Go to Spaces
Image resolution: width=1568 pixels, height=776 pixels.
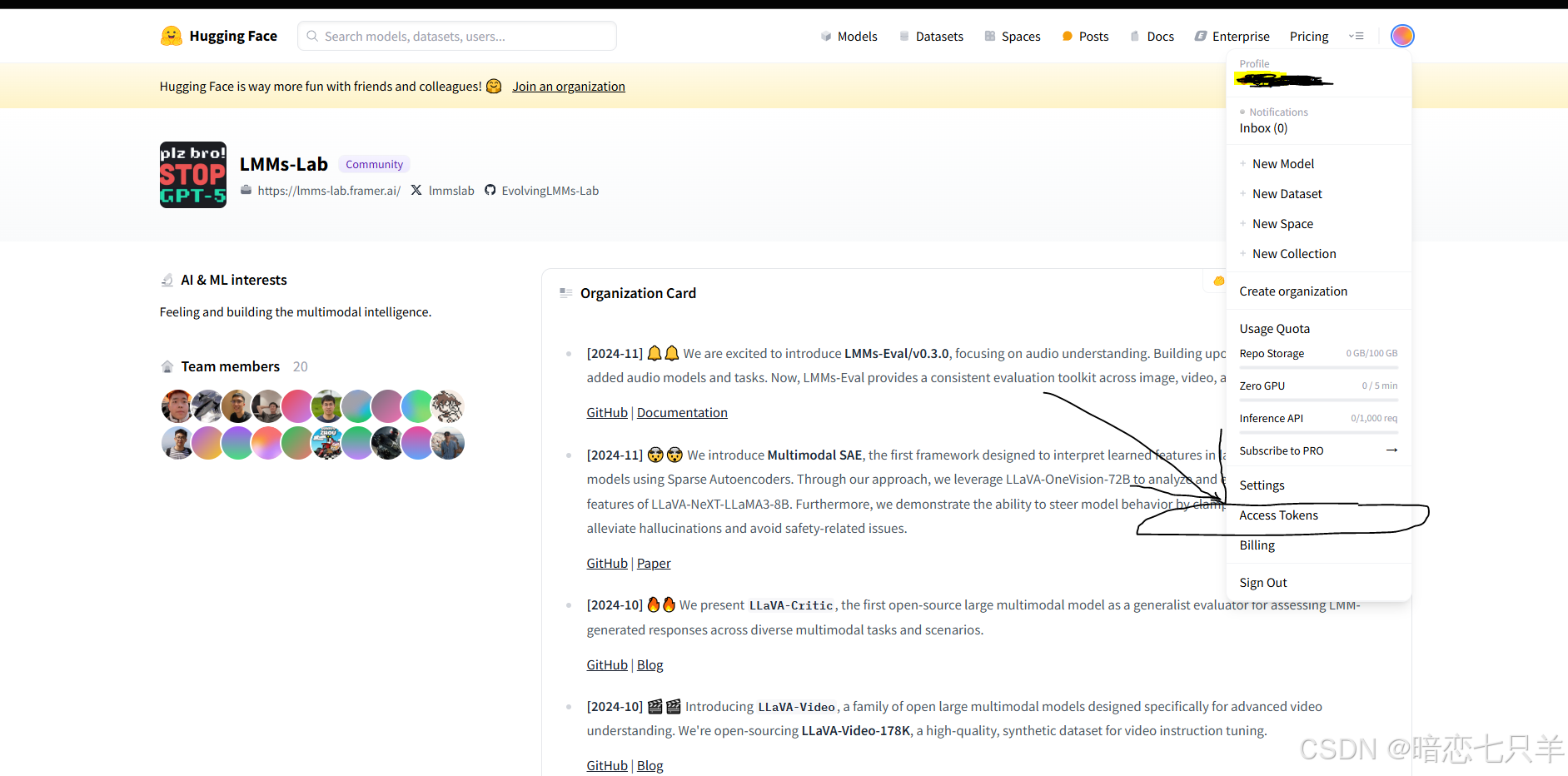click(1013, 37)
